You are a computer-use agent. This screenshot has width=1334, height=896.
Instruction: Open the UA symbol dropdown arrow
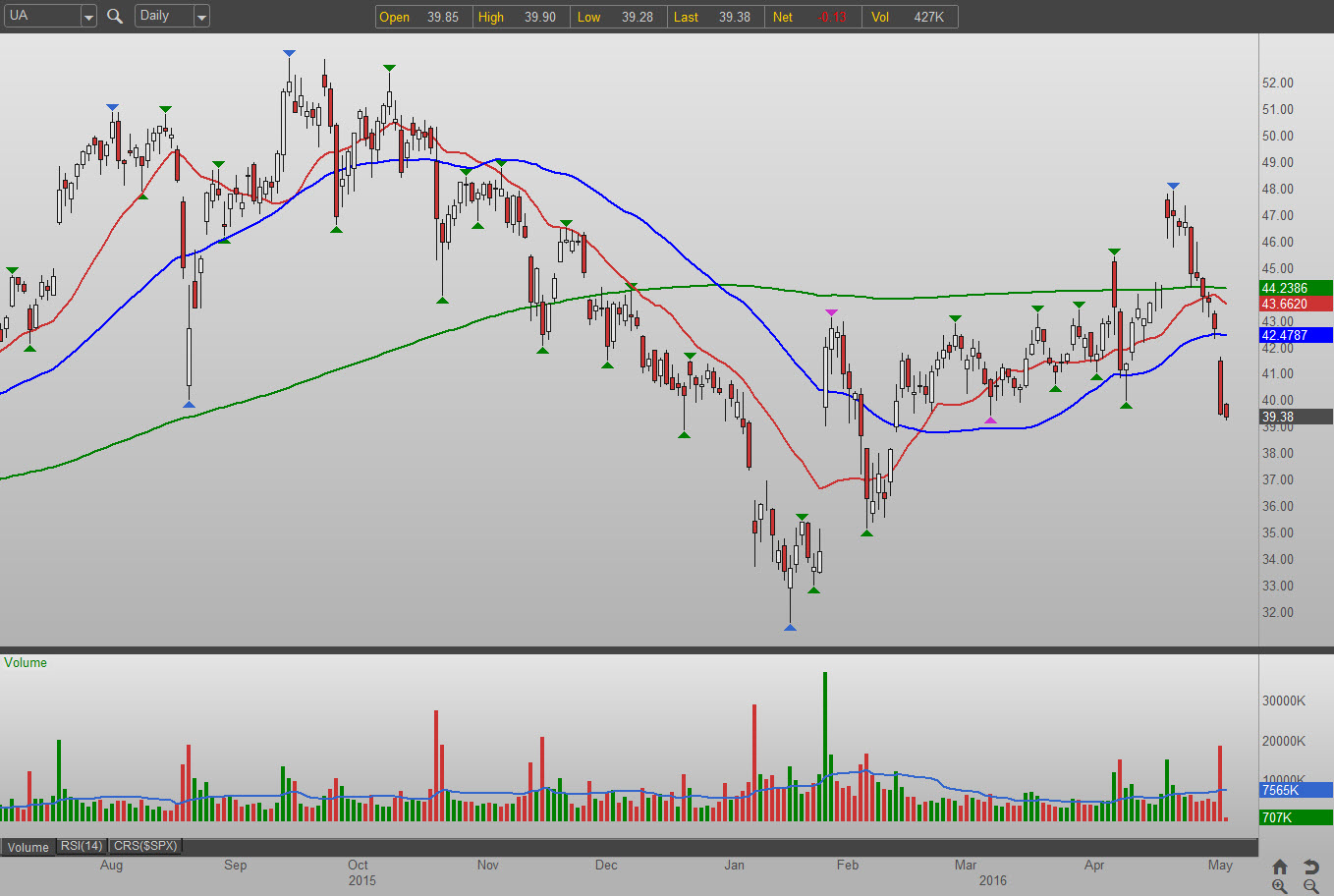pos(87,17)
